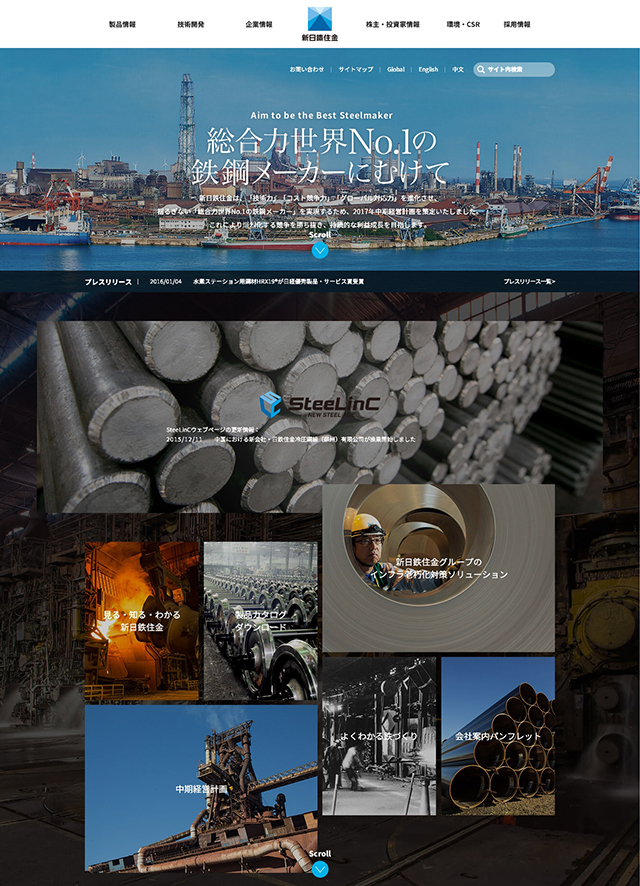This screenshot has width=640, height=886.
Task: Switch to the 中文 version
Action: coord(458,70)
